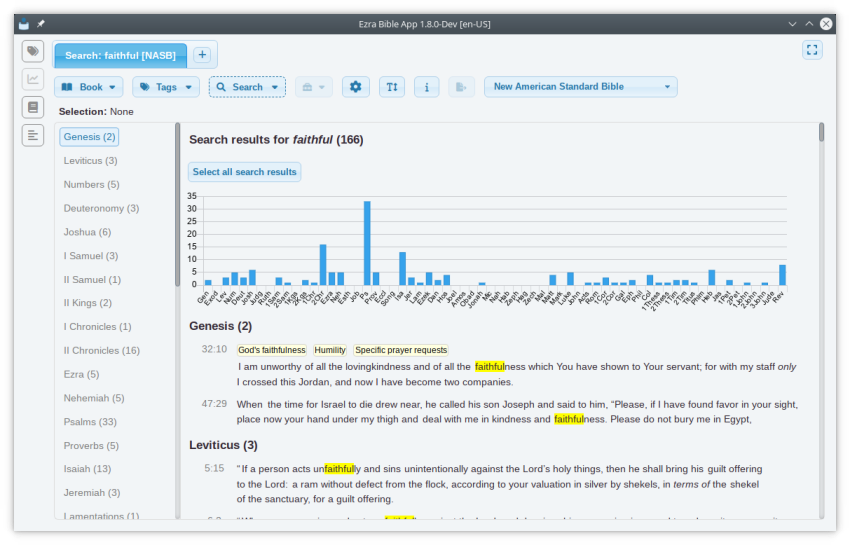Select Jeremiah (3) in book list
Viewport: 850px width, 545px height.
tap(92, 492)
